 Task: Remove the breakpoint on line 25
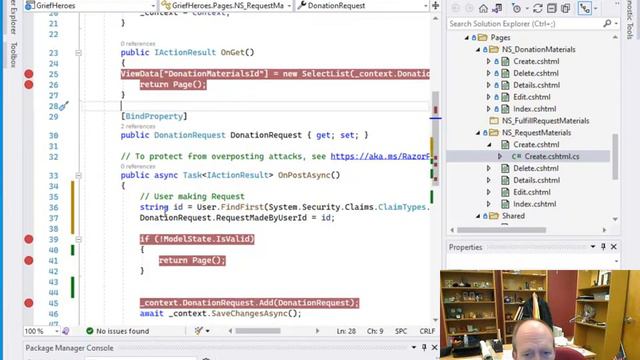click(29, 74)
